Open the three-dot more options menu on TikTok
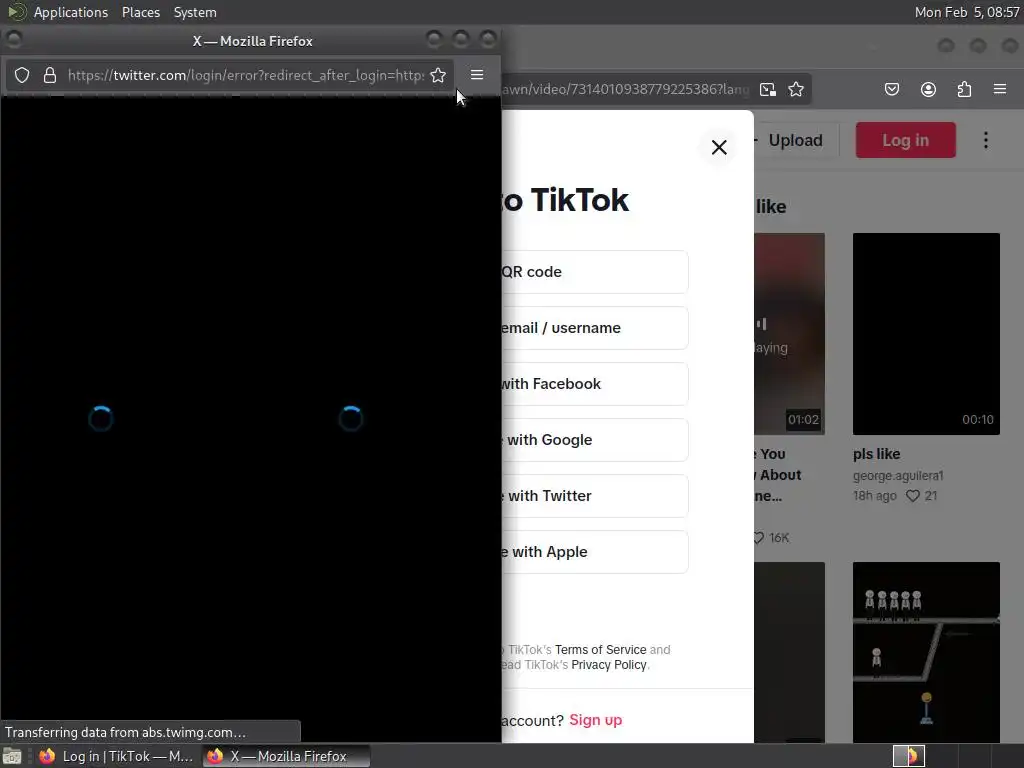This screenshot has width=1024, height=768. click(985, 140)
